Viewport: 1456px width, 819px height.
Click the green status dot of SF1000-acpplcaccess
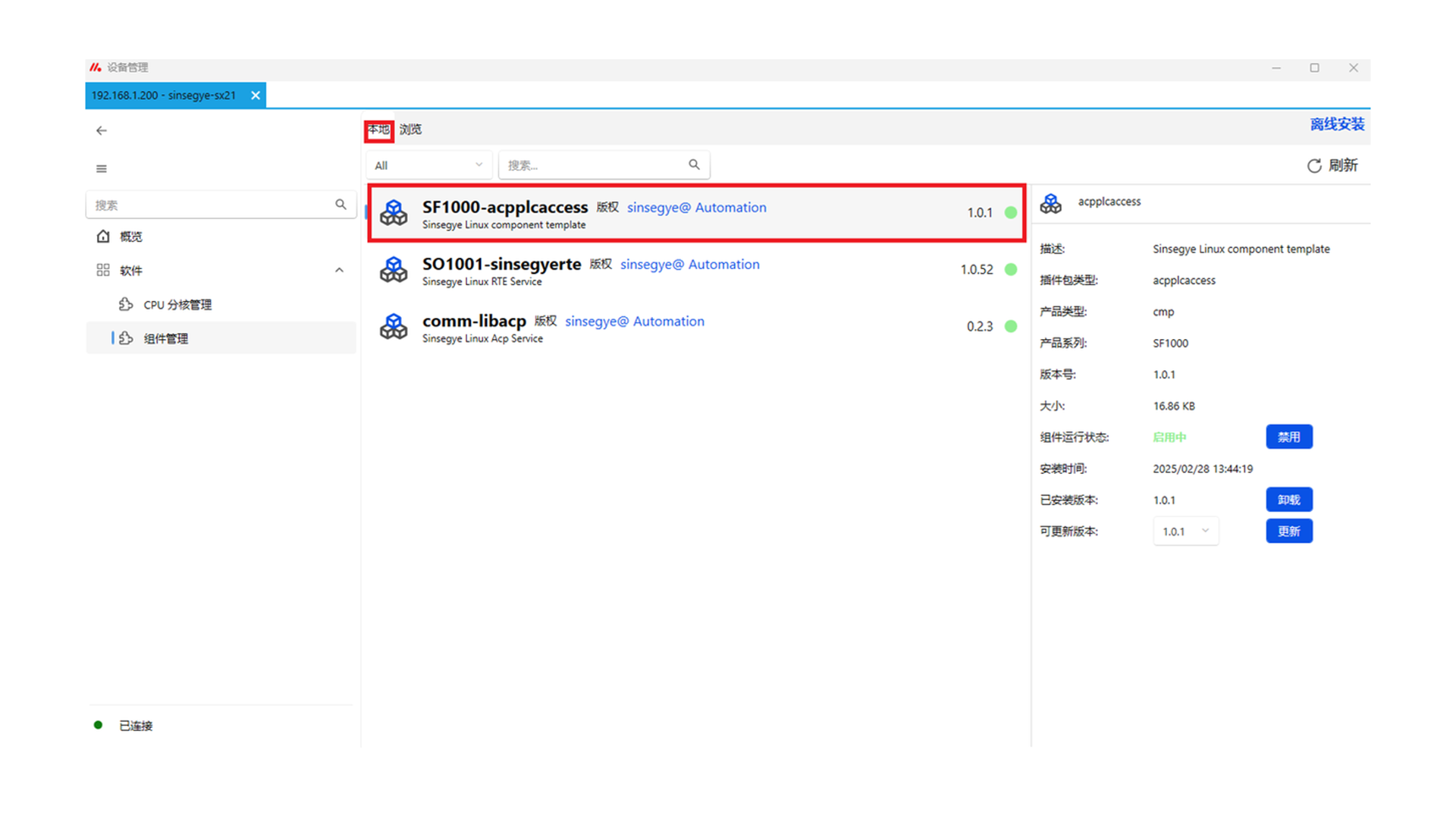click(1011, 212)
